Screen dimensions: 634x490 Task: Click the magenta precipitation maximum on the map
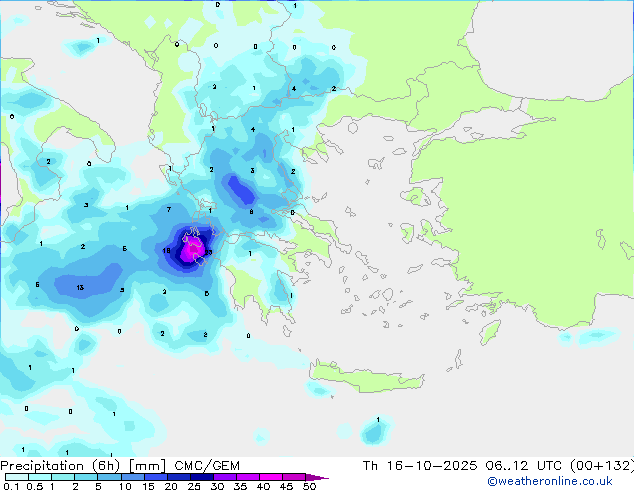[192, 249]
